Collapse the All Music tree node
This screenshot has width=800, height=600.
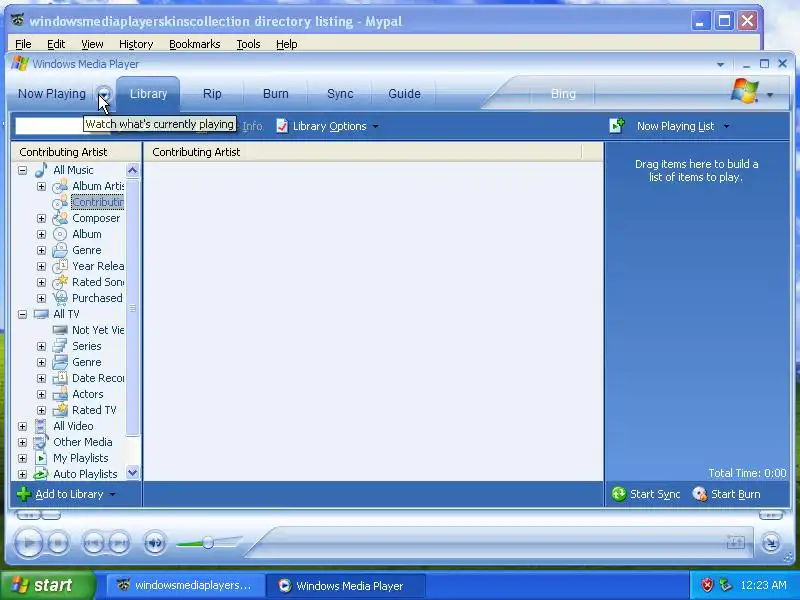[22, 170]
